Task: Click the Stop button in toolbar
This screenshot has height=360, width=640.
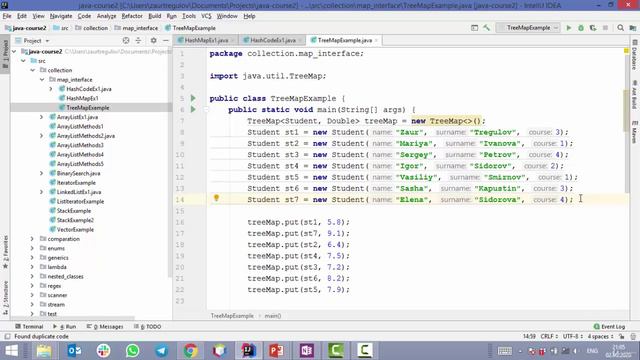Action: (x=605, y=28)
